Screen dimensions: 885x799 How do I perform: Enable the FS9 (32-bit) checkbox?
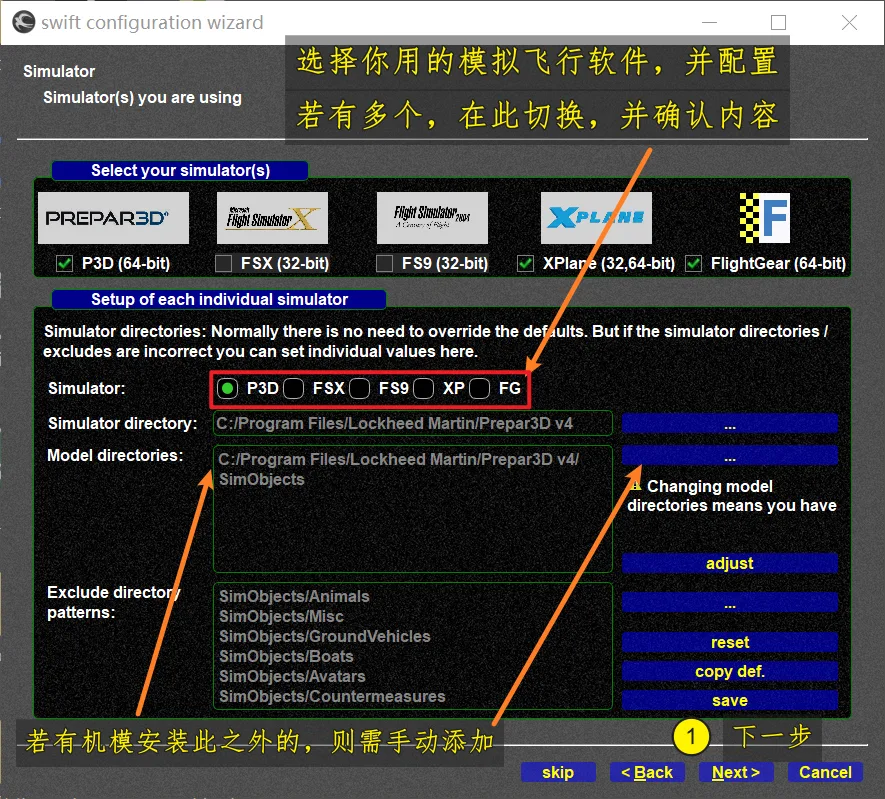385,264
